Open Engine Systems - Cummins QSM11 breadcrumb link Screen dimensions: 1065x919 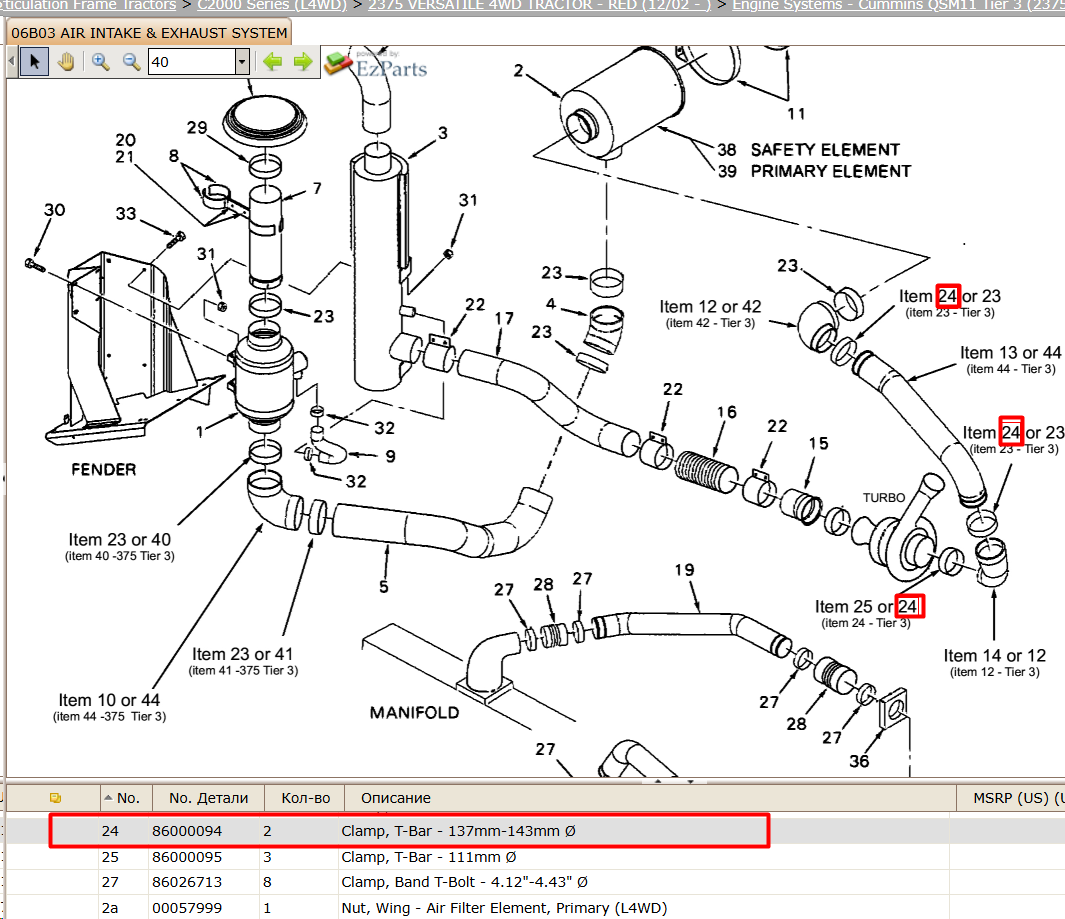898,5
